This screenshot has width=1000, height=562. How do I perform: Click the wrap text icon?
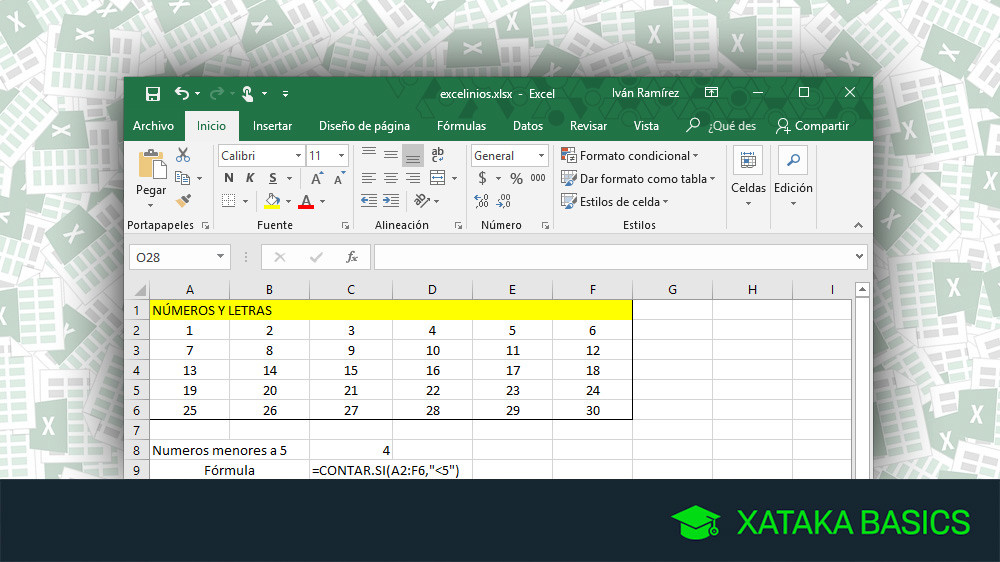point(437,155)
